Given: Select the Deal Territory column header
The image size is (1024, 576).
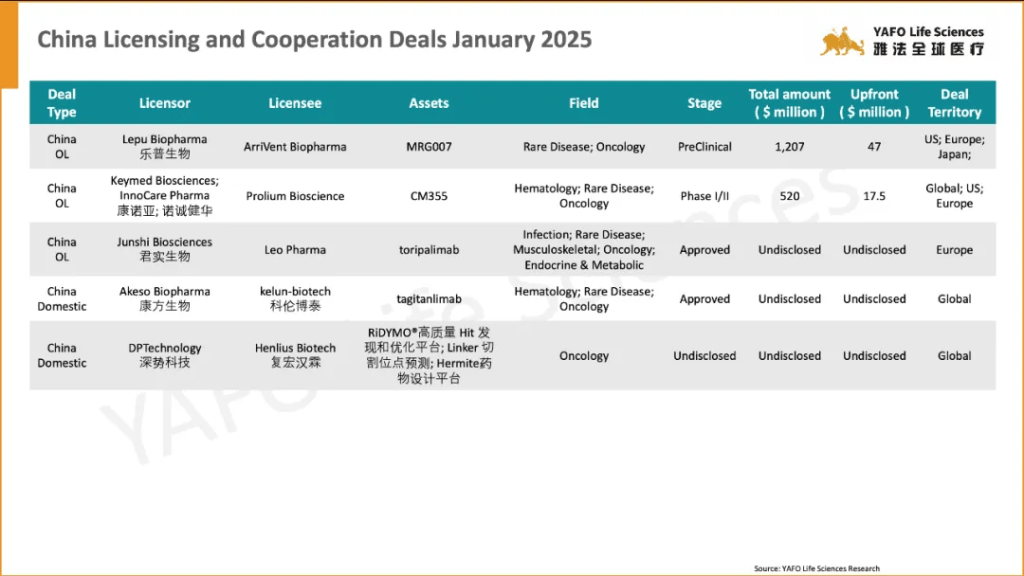Looking at the screenshot, I should tap(954, 103).
